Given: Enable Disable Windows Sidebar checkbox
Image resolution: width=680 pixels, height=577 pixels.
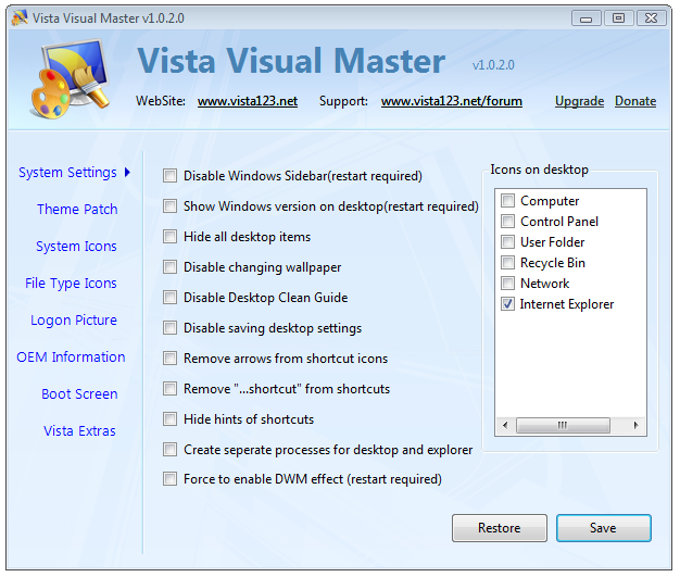Looking at the screenshot, I should pyautogui.click(x=170, y=176).
